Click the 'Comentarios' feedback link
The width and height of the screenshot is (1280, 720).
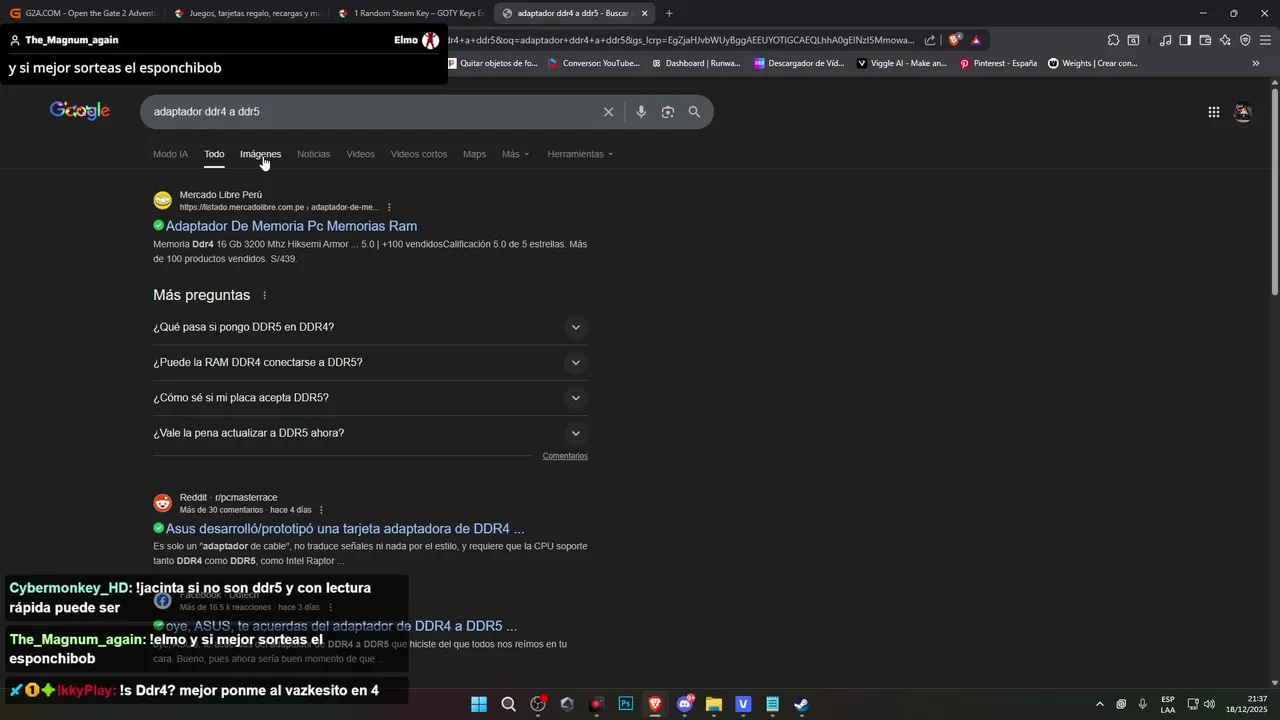pyautogui.click(x=565, y=456)
